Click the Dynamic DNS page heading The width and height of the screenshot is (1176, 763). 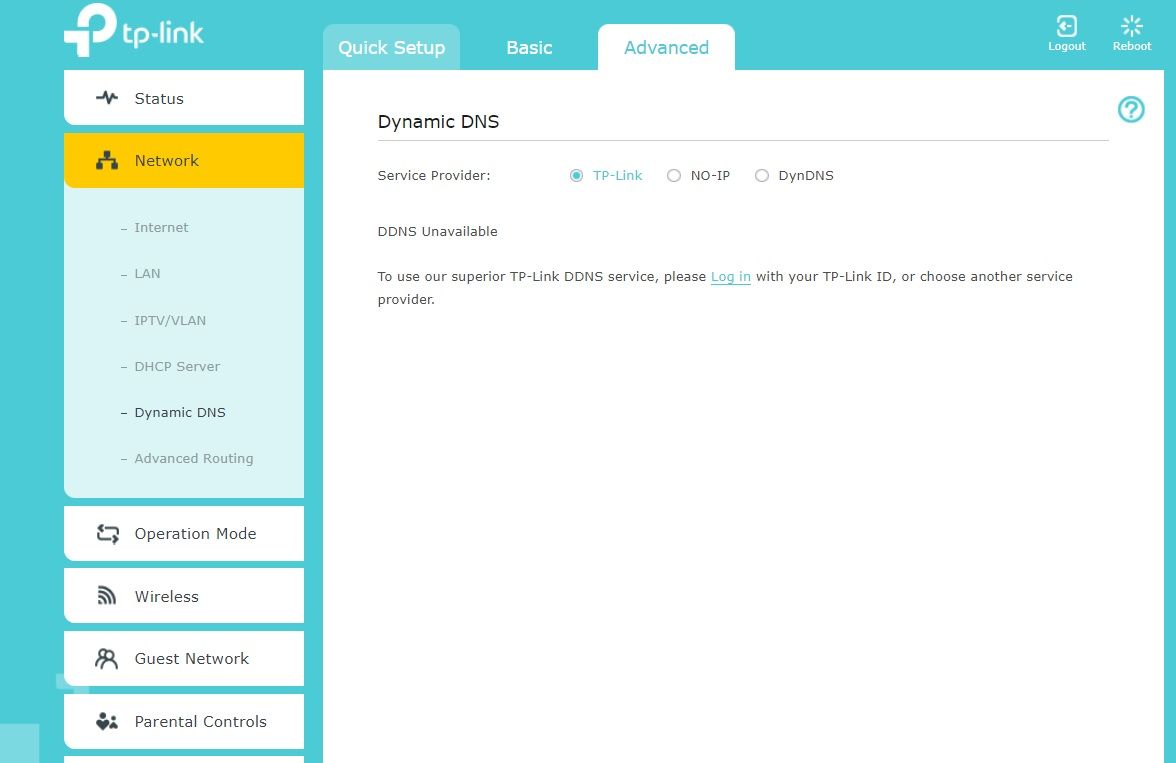tap(438, 122)
